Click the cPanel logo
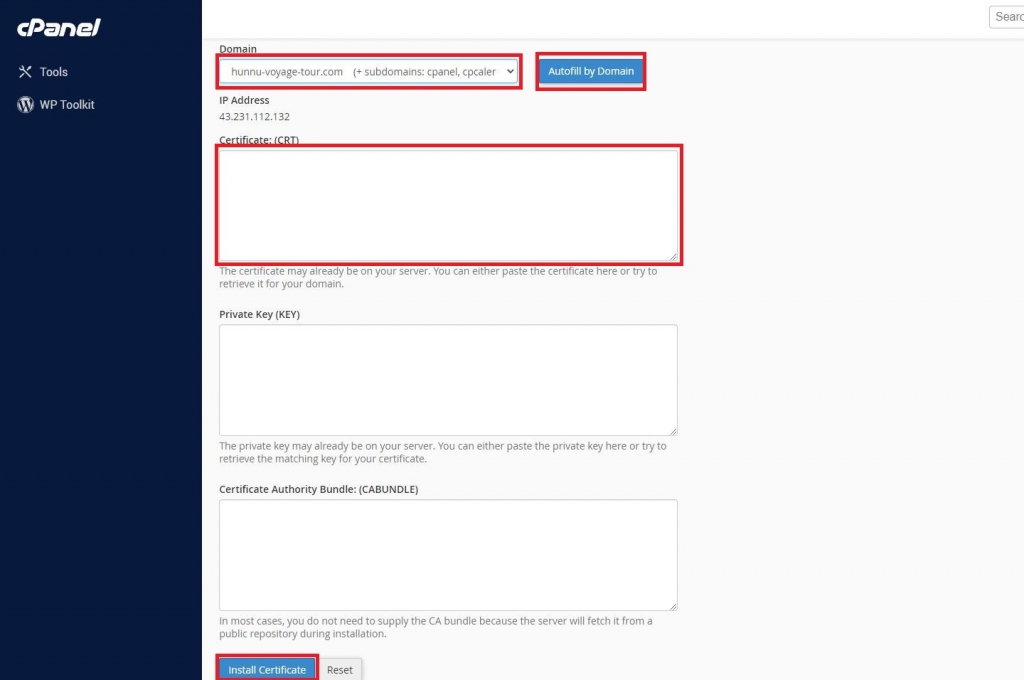This screenshot has width=1024, height=680. coord(59,27)
